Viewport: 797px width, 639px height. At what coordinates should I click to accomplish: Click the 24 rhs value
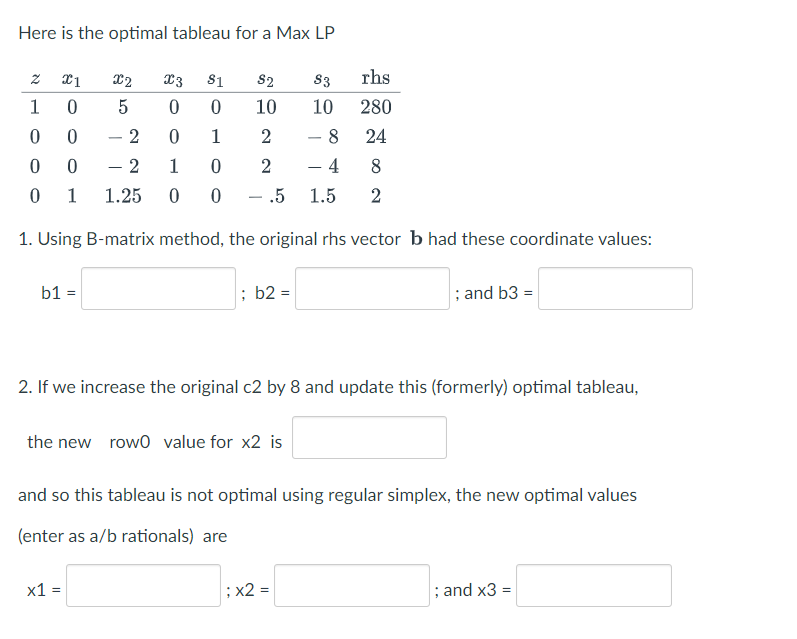(x=376, y=137)
